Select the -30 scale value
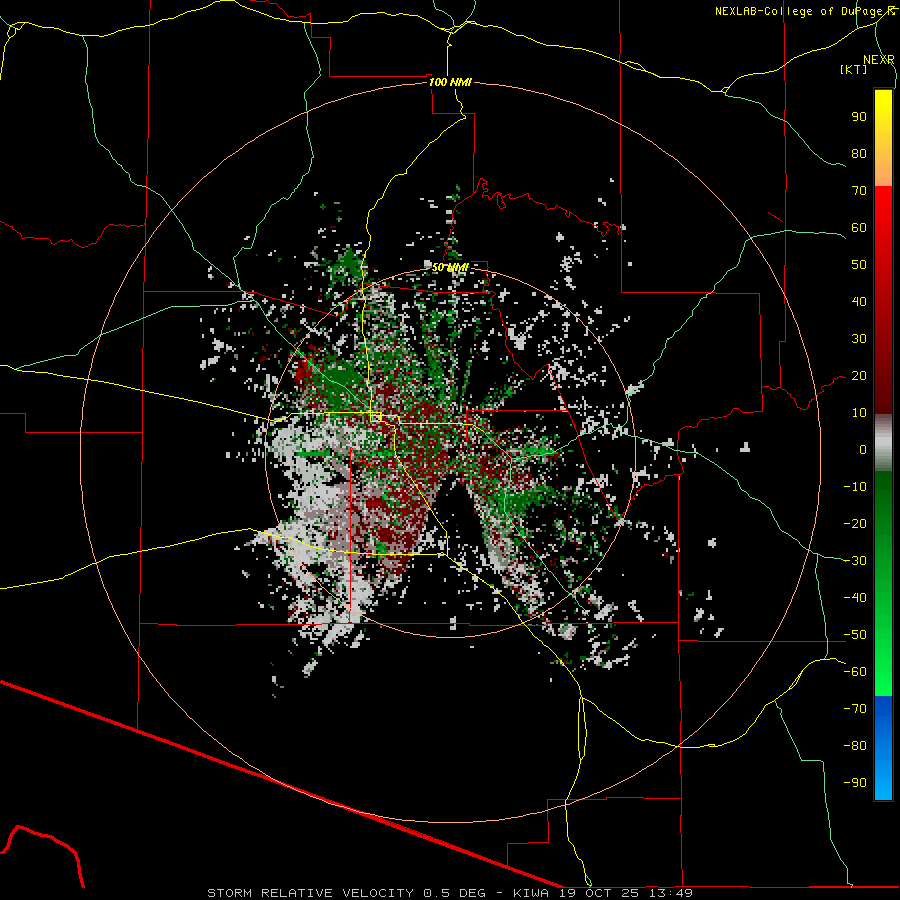 855,561
